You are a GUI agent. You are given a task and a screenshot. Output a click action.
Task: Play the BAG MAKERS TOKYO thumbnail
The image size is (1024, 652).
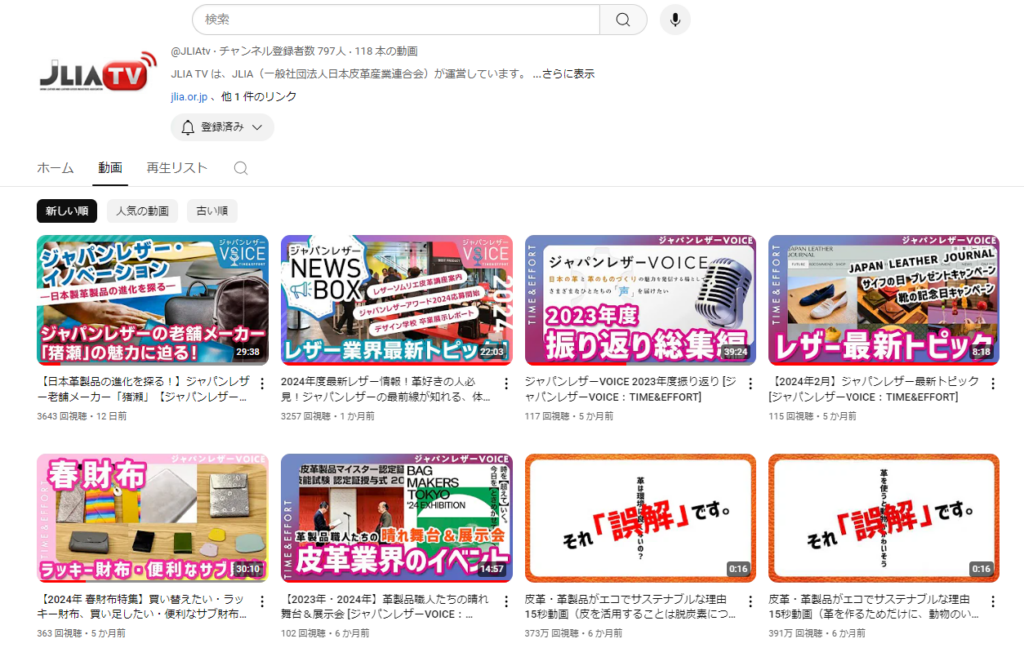(396, 517)
